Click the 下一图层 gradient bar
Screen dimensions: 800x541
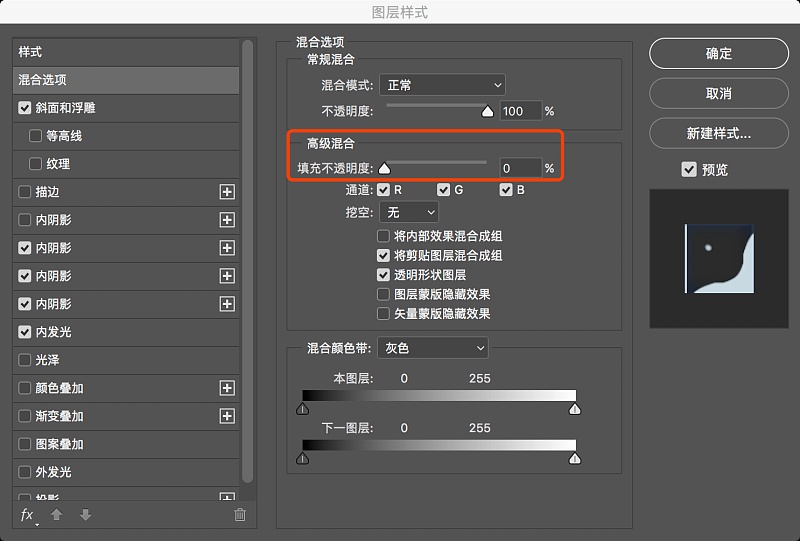(439, 445)
